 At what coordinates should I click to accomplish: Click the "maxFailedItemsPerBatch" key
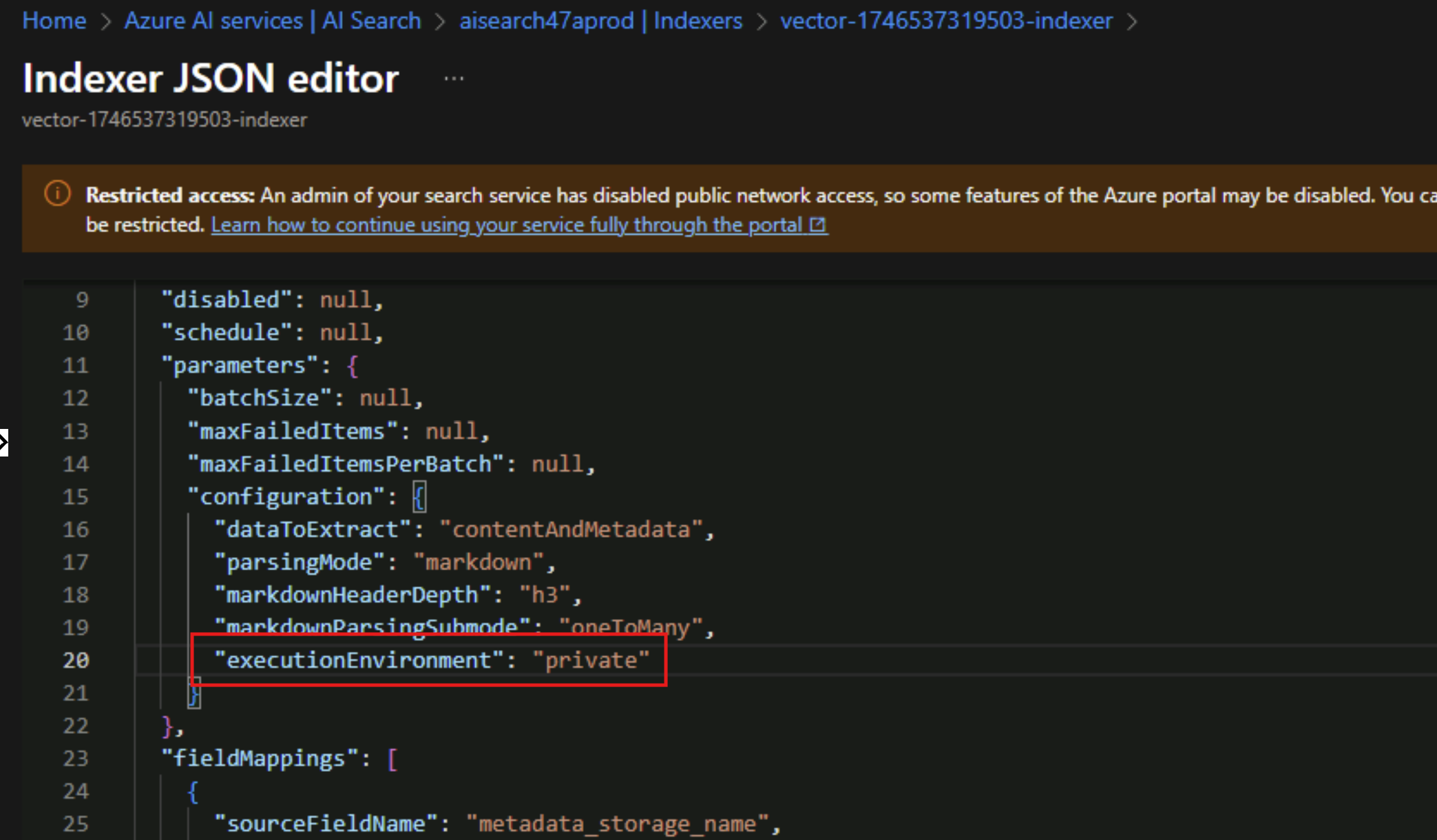pyautogui.click(x=346, y=464)
